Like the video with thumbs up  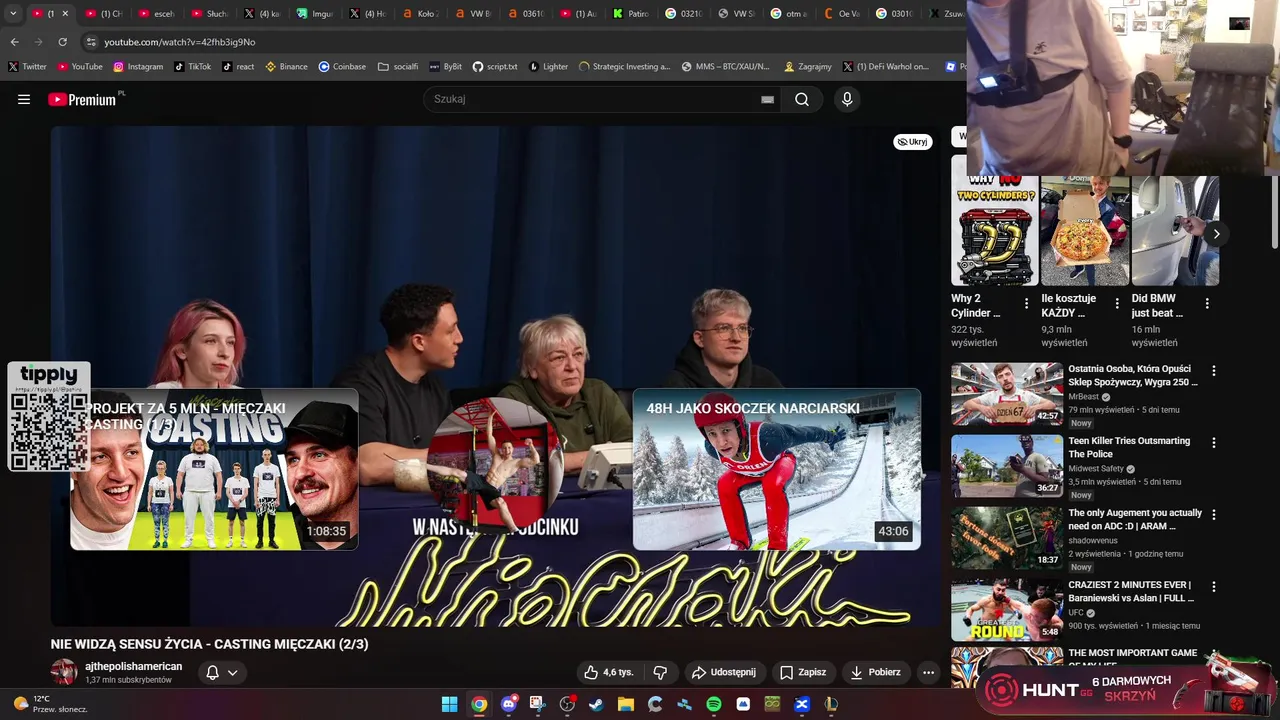(x=609, y=672)
